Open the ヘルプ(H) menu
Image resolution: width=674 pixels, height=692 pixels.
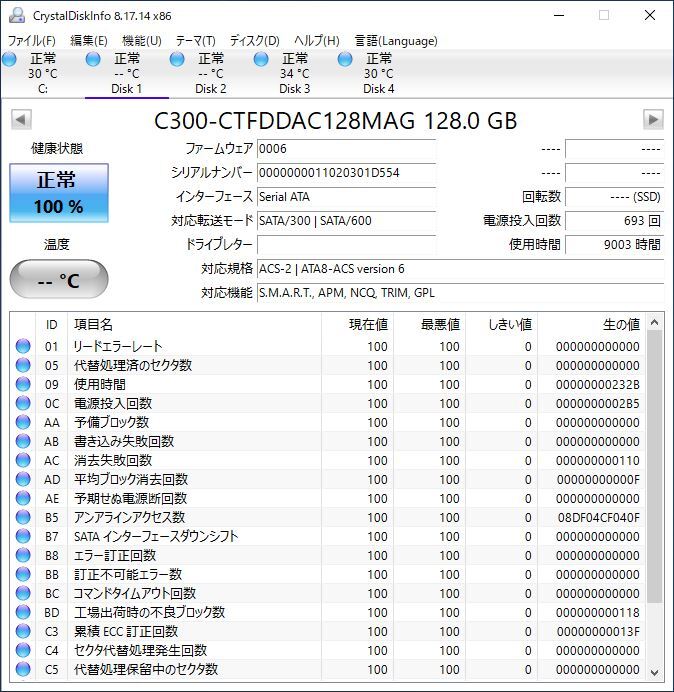[317, 41]
